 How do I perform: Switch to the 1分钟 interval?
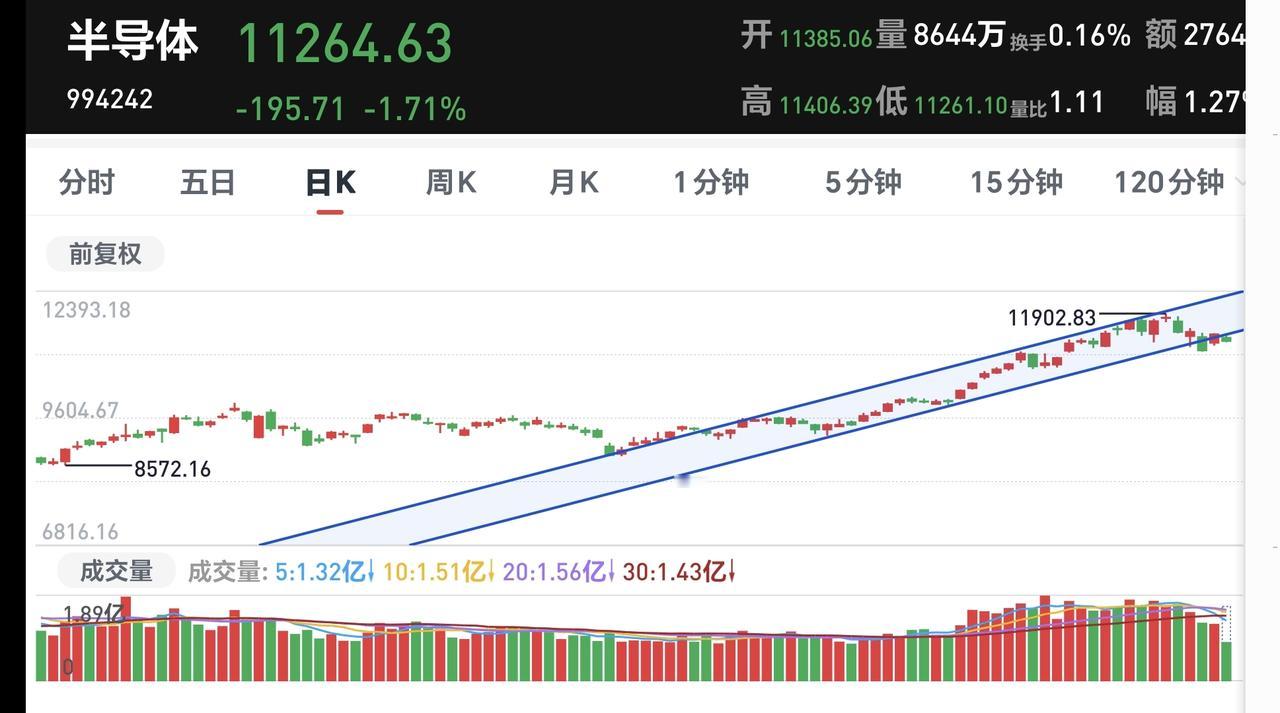tap(711, 182)
